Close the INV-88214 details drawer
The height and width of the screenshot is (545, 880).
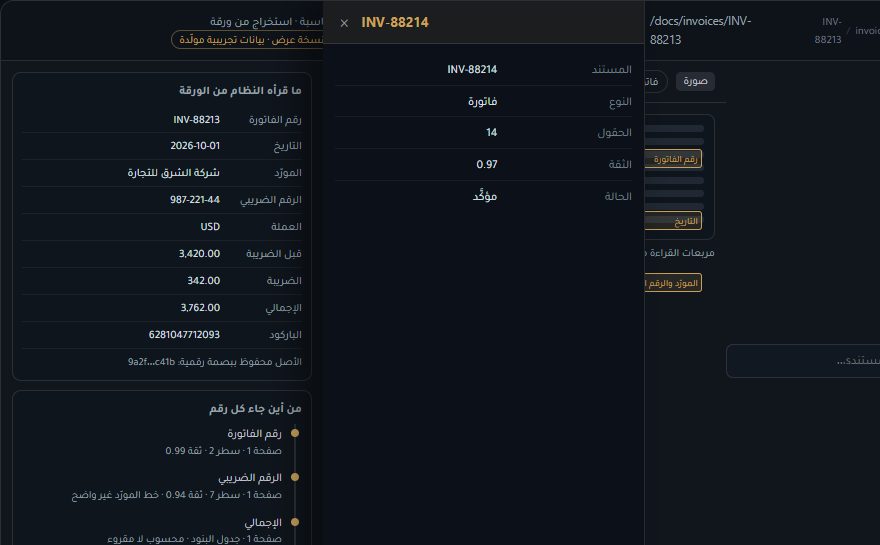pyautogui.click(x=344, y=23)
